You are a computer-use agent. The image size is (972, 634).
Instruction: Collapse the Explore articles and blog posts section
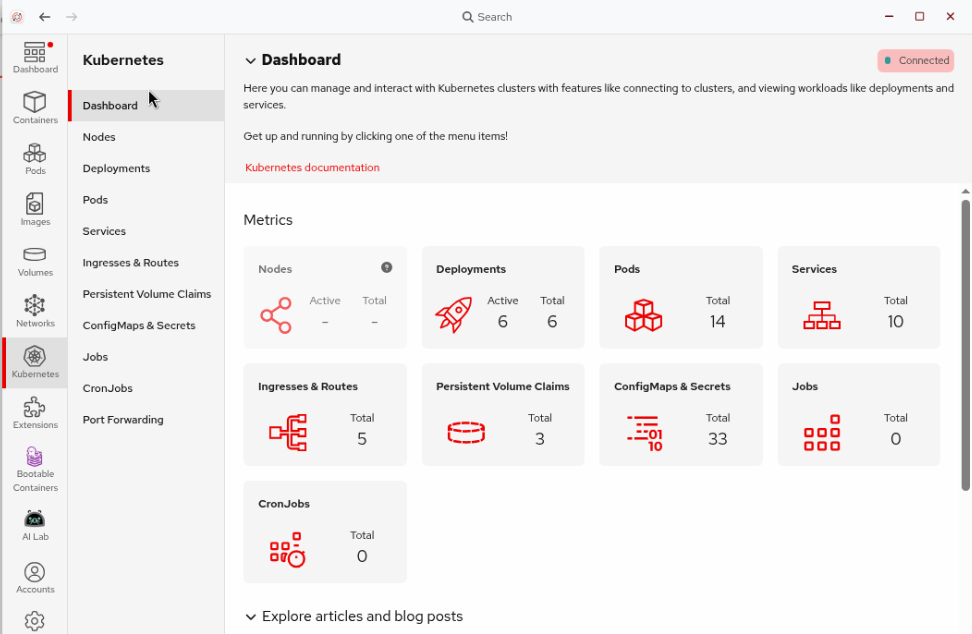pyautogui.click(x=250, y=617)
